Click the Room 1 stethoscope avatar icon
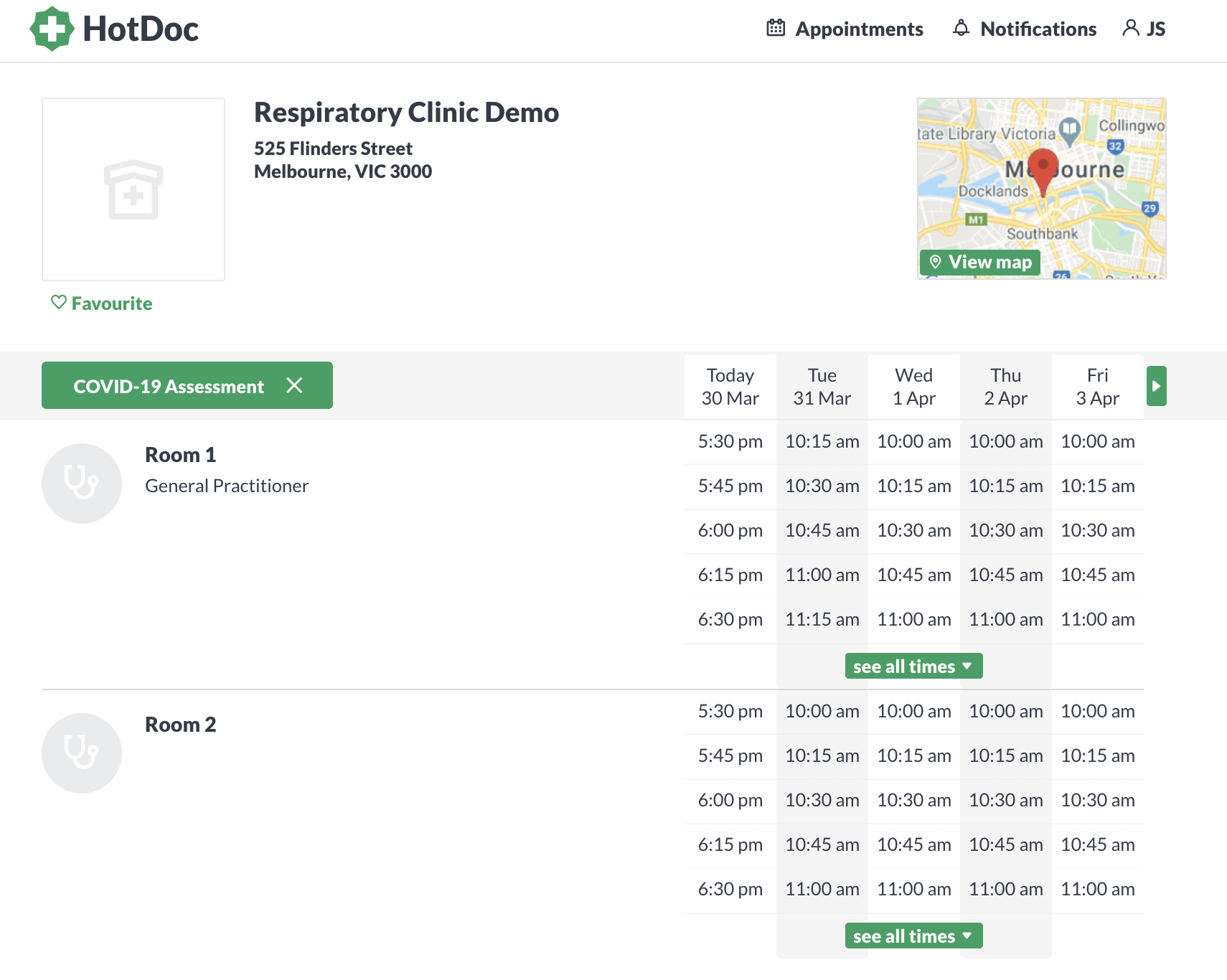Viewport: 1227px width, 980px height. [x=82, y=483]
